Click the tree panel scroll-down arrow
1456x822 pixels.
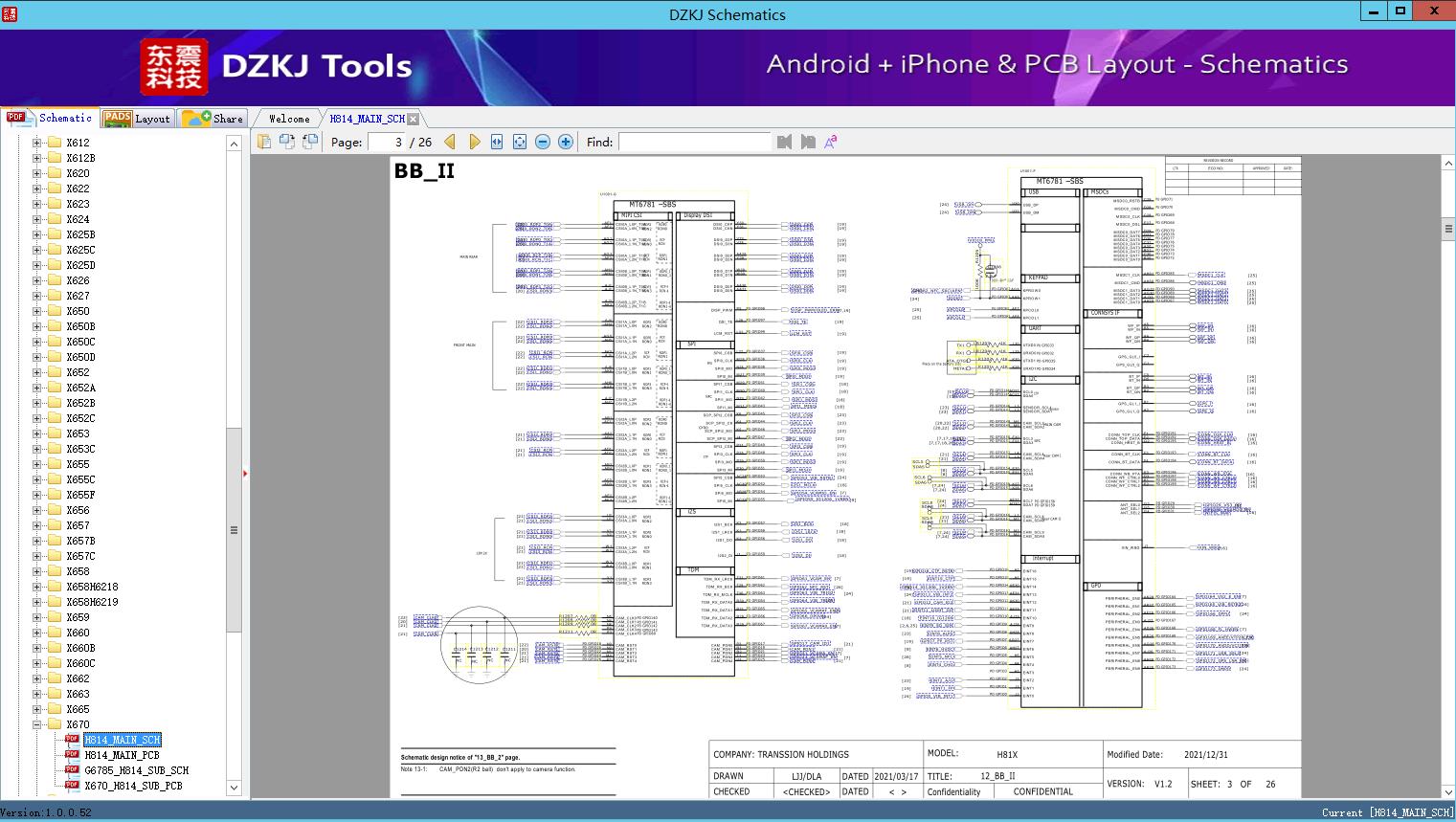[234, 788]
